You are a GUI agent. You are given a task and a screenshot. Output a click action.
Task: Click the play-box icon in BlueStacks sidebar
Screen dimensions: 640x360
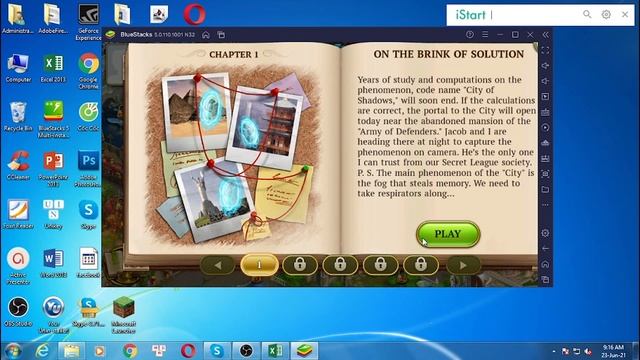[x=545, y=97]
